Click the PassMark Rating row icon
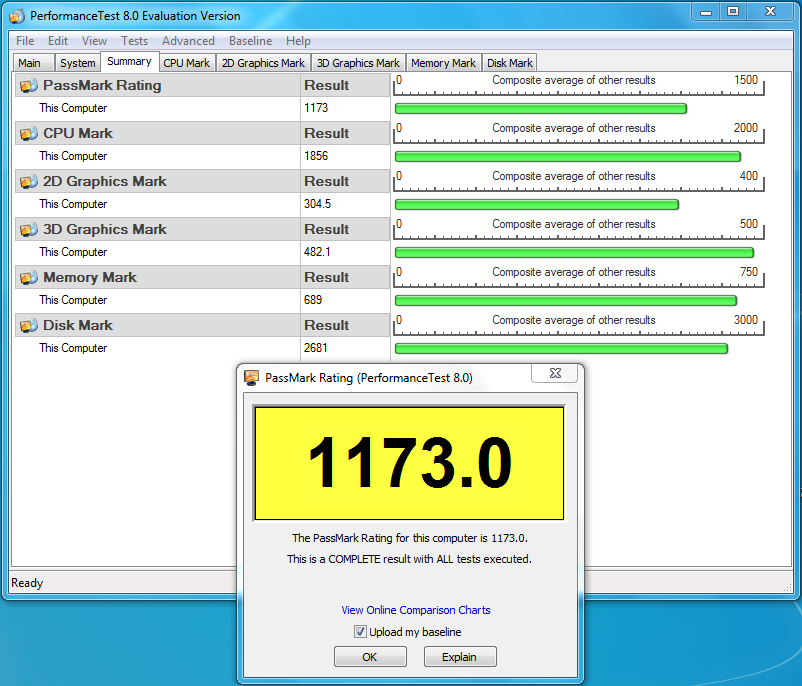Viewport: 802px width, 686px height. [29, 85]
